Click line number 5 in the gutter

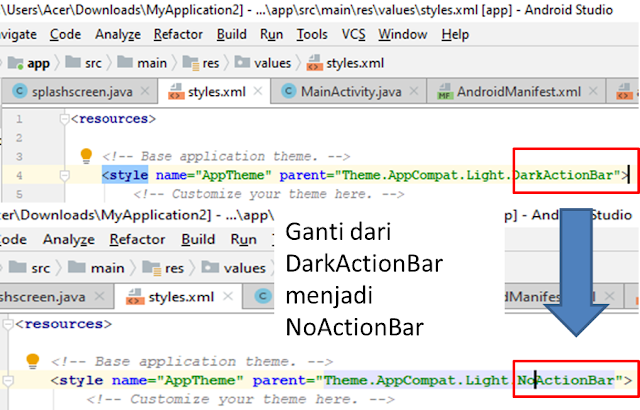[19, 194]
